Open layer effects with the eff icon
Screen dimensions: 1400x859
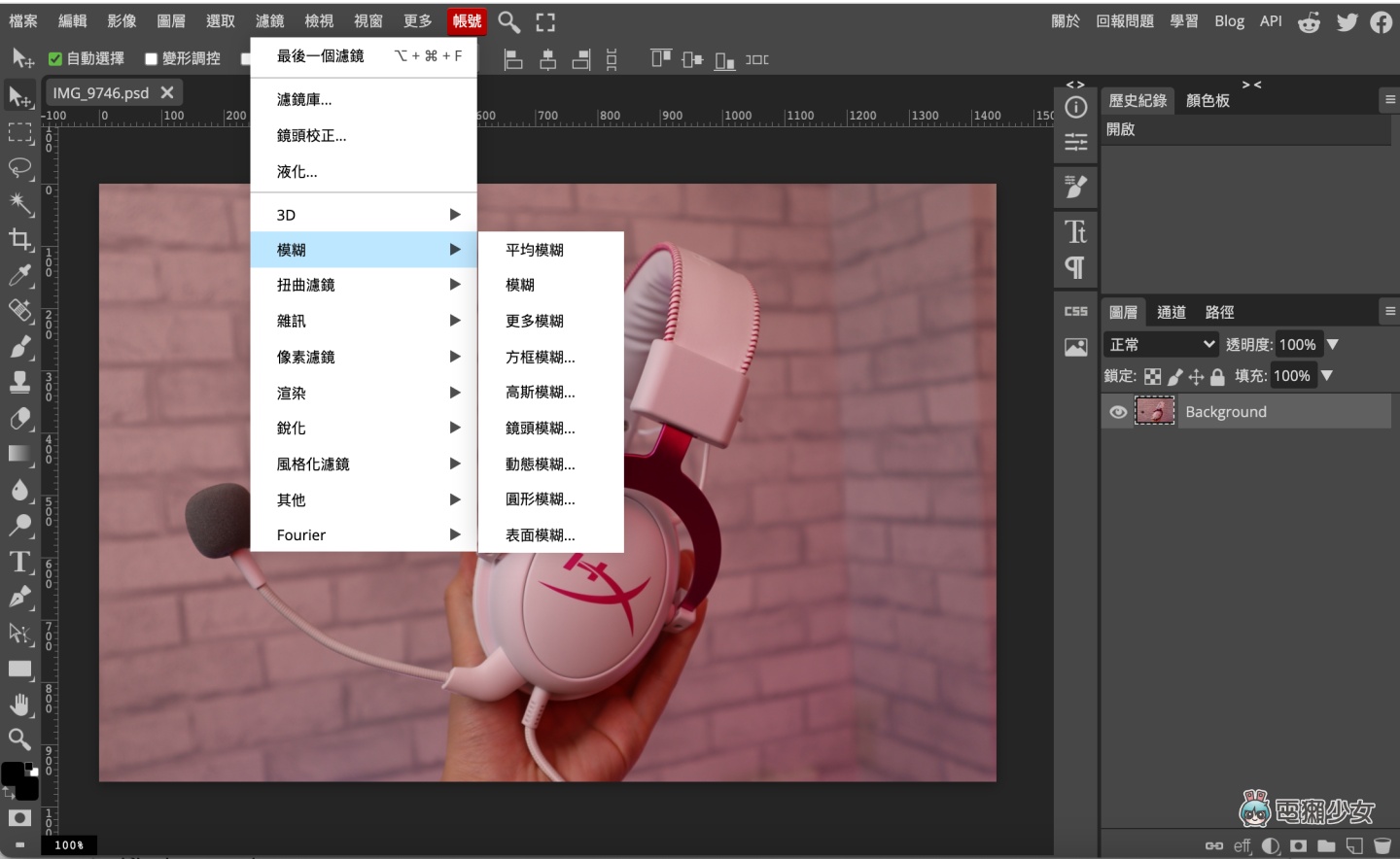tap(1241, 845)
